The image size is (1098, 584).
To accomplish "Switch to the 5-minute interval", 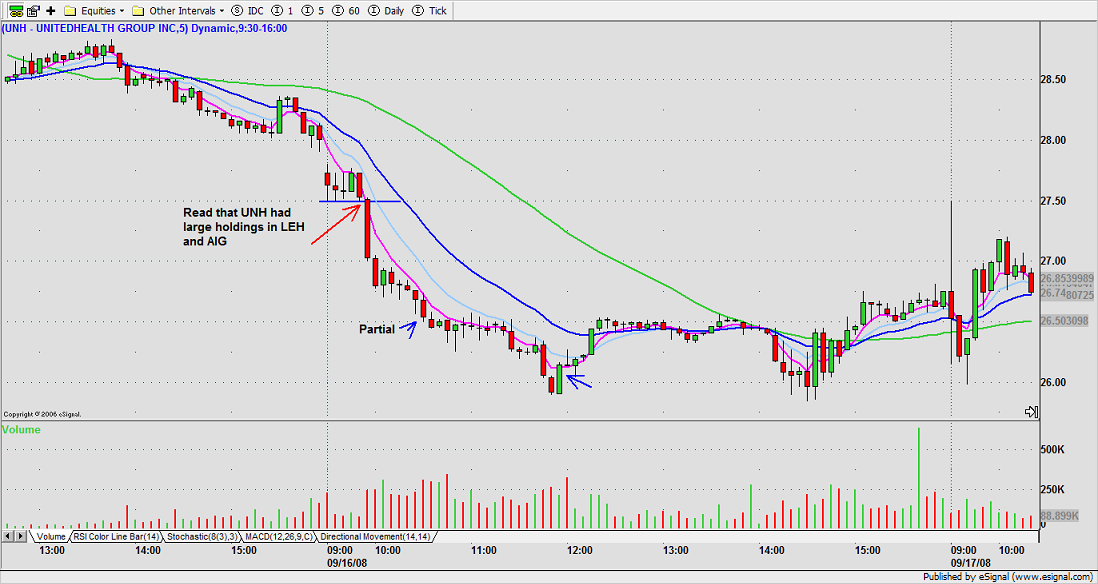I will tap(311, 11).
